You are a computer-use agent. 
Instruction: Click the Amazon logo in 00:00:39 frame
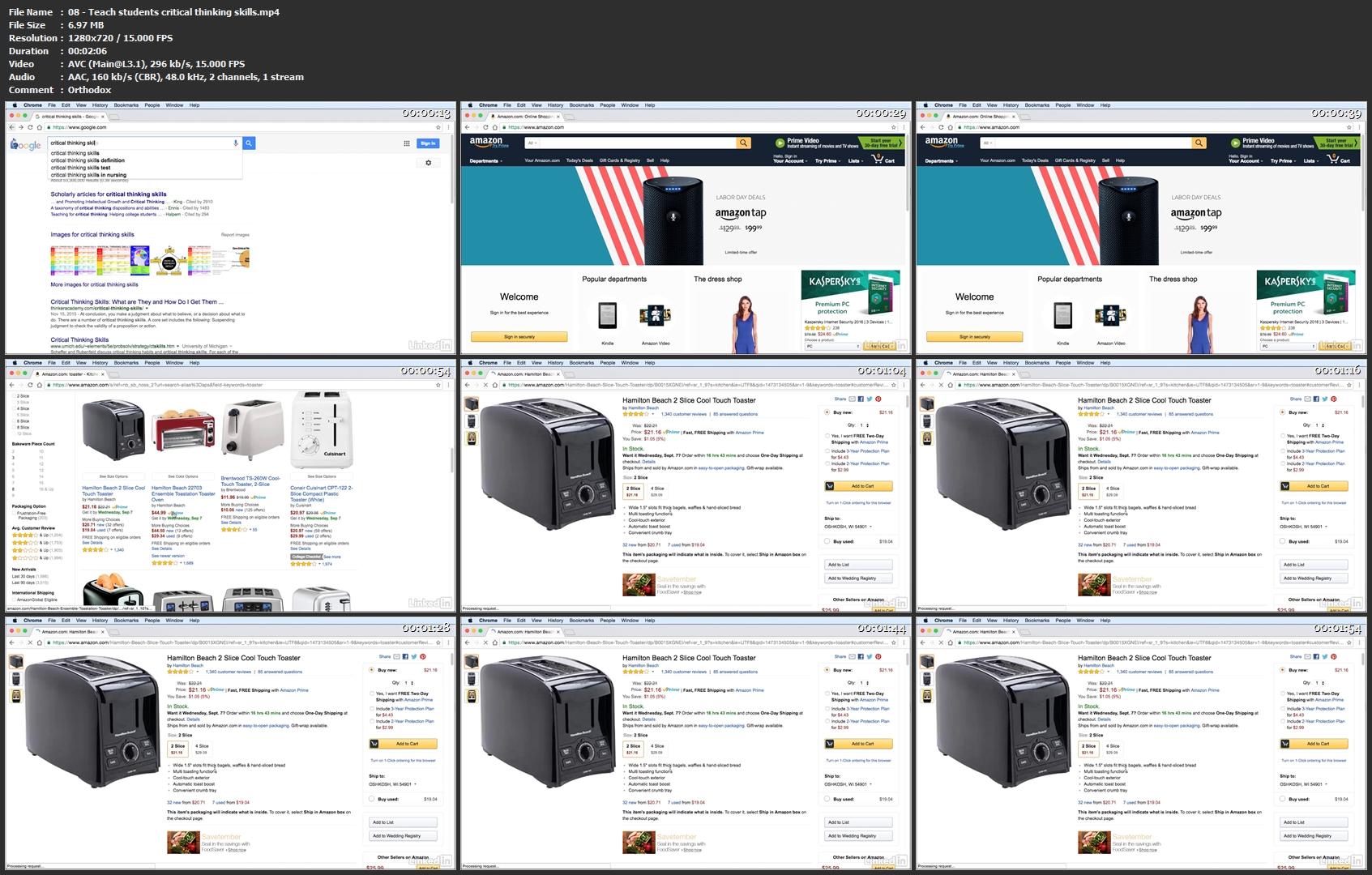click(942, 142)
